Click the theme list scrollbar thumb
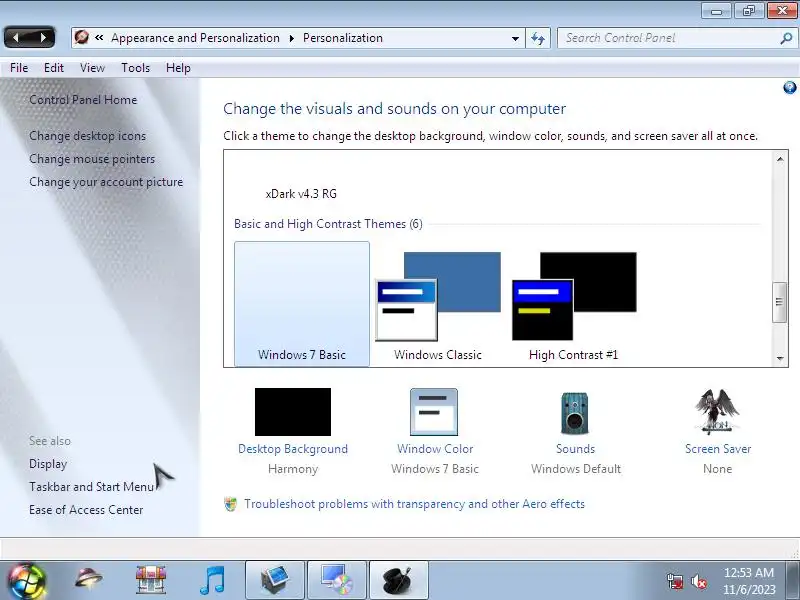Screen dimensions: 800x600 [x=779, y=302]
